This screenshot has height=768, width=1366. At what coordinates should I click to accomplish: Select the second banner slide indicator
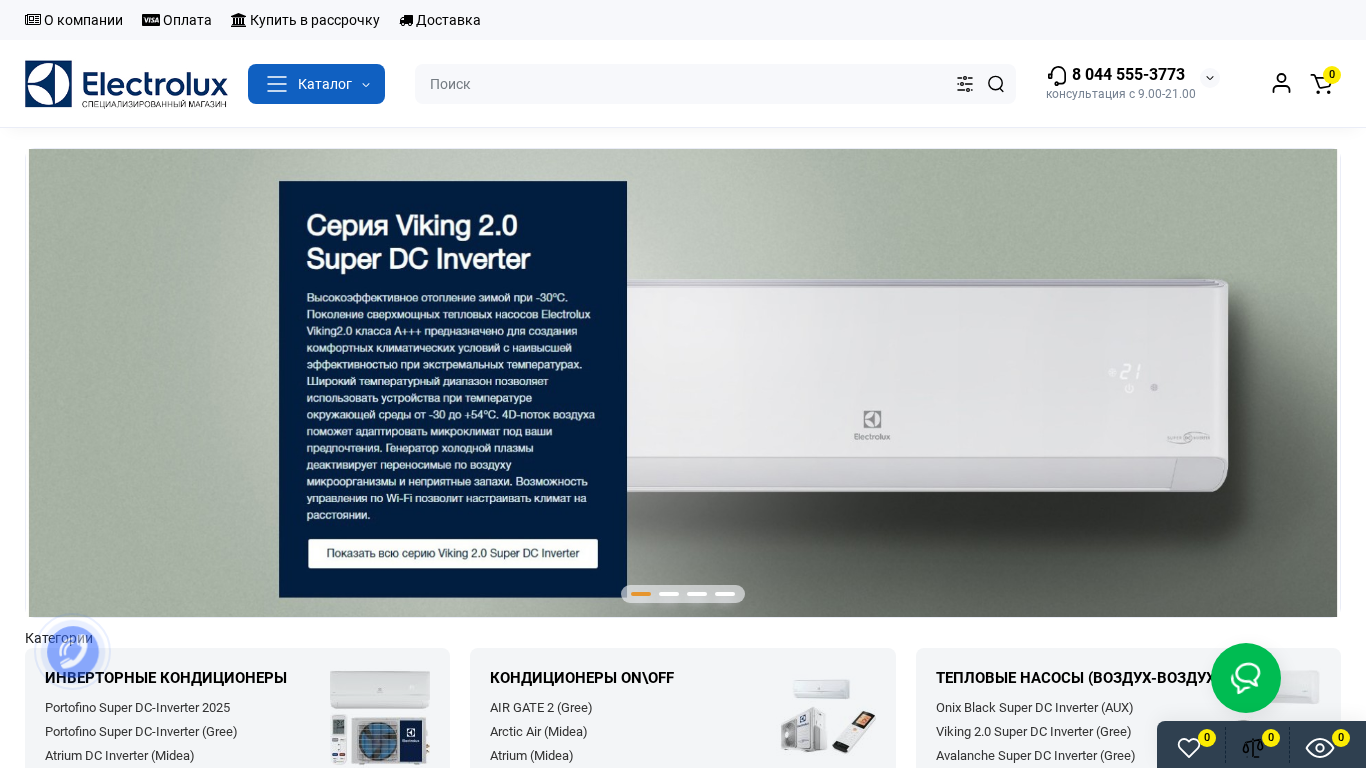(669, 594)
